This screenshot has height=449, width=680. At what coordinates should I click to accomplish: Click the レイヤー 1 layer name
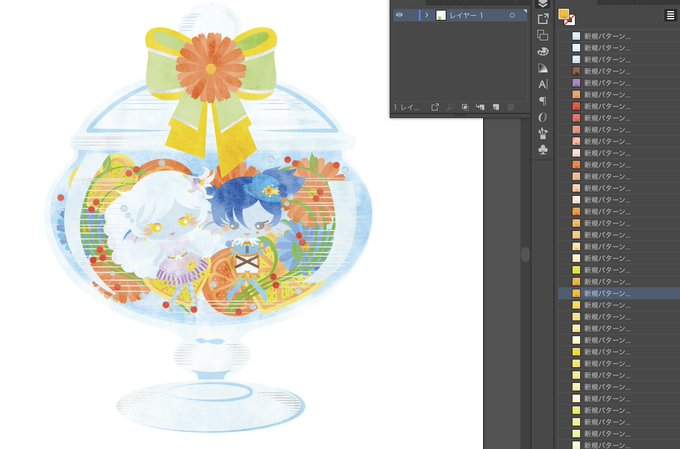466,15
